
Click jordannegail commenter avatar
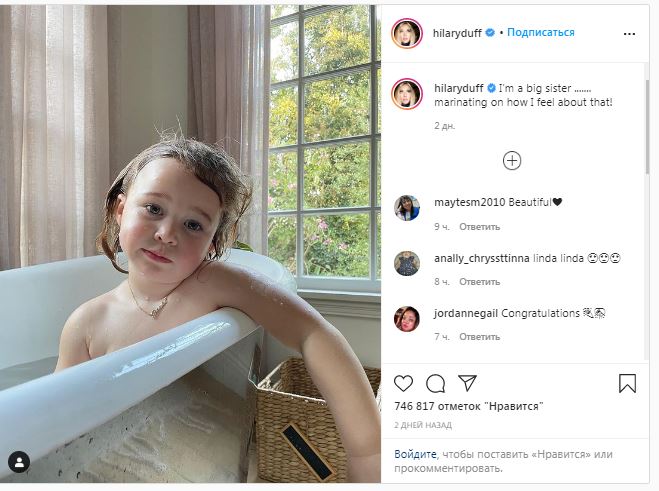407,318
